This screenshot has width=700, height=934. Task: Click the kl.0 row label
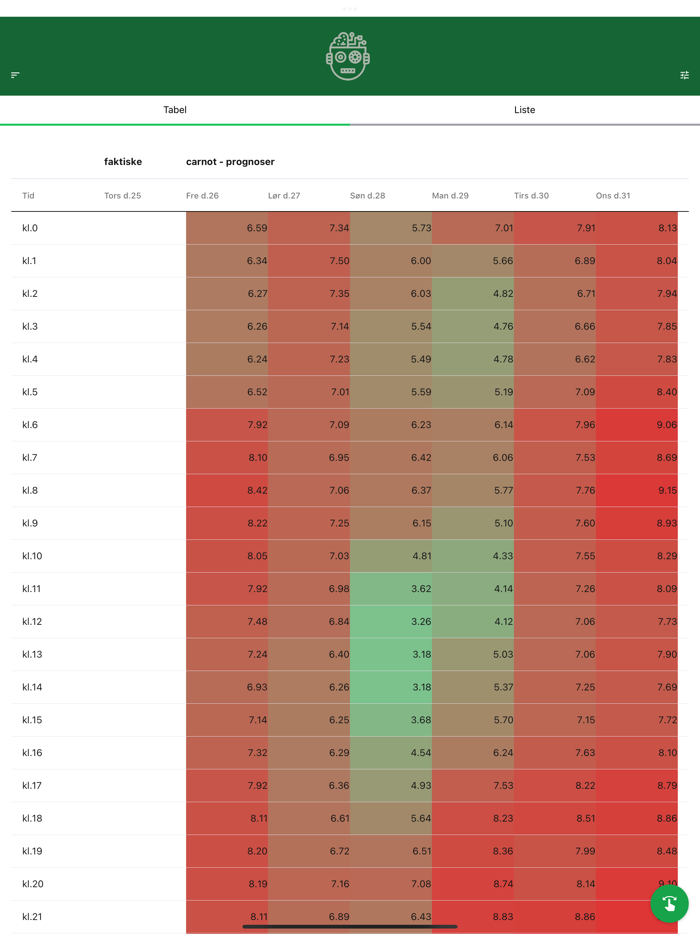tap(30, 228)
